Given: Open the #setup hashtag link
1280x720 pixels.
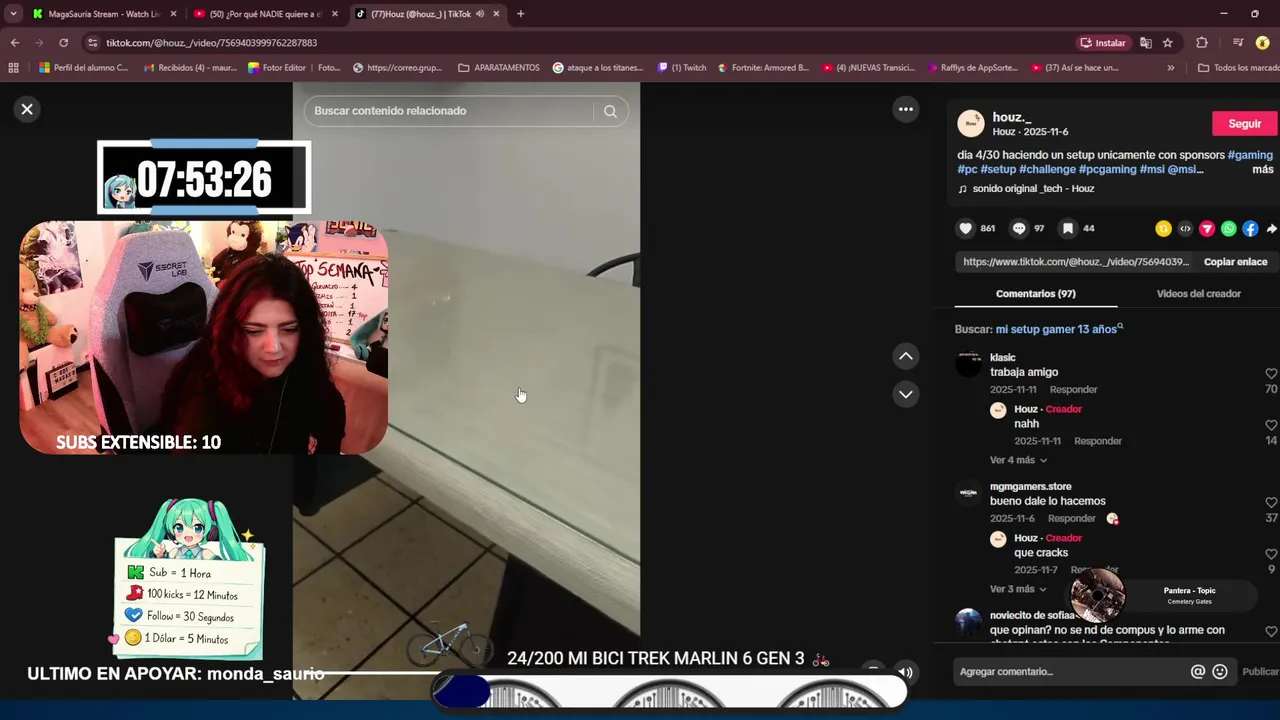Looking at the screenshot, I should [998, 170].
